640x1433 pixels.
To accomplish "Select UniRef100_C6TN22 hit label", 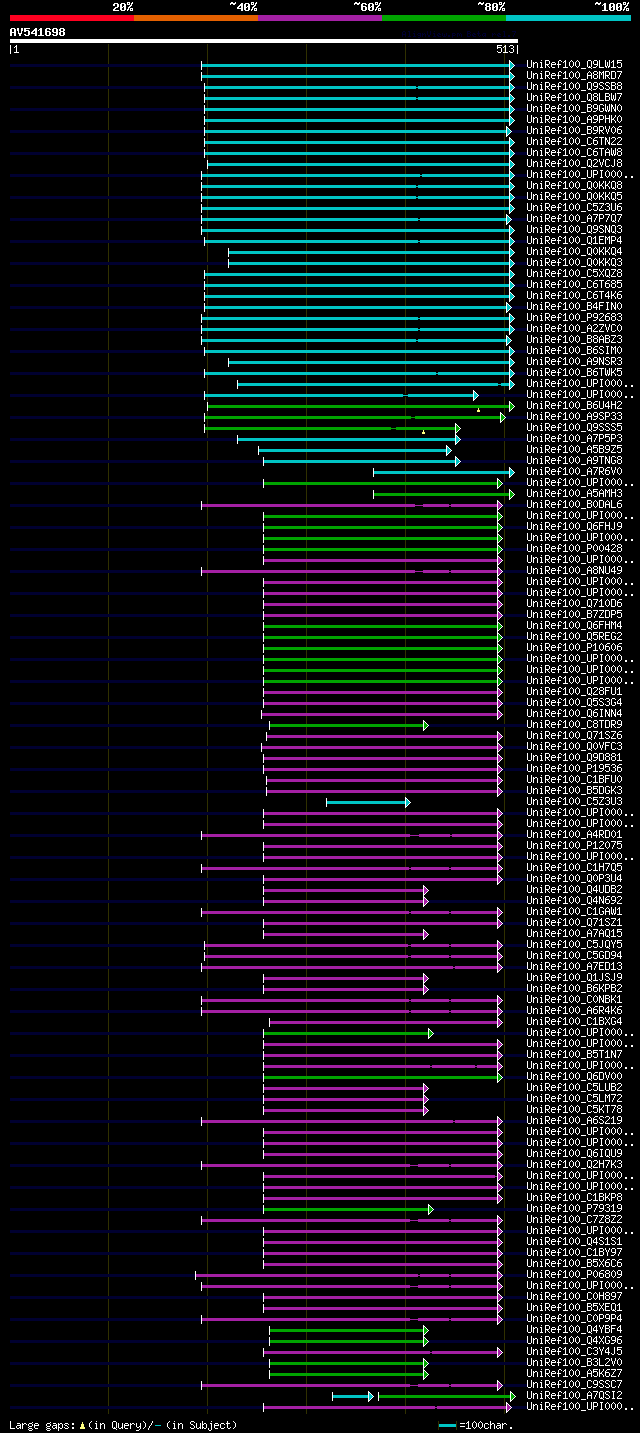I will (x=574, y=141).
